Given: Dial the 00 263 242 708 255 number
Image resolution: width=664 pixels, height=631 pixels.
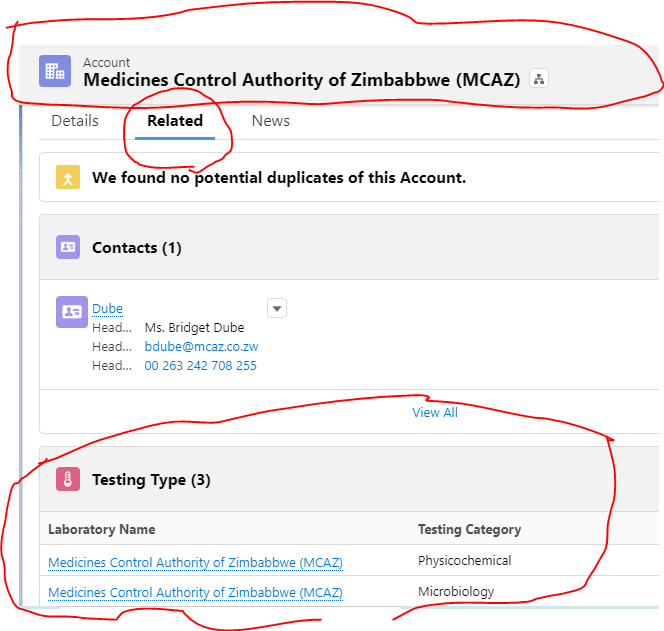Looking at the screenshot, I should pyautogui.click(x=200, y=366).
